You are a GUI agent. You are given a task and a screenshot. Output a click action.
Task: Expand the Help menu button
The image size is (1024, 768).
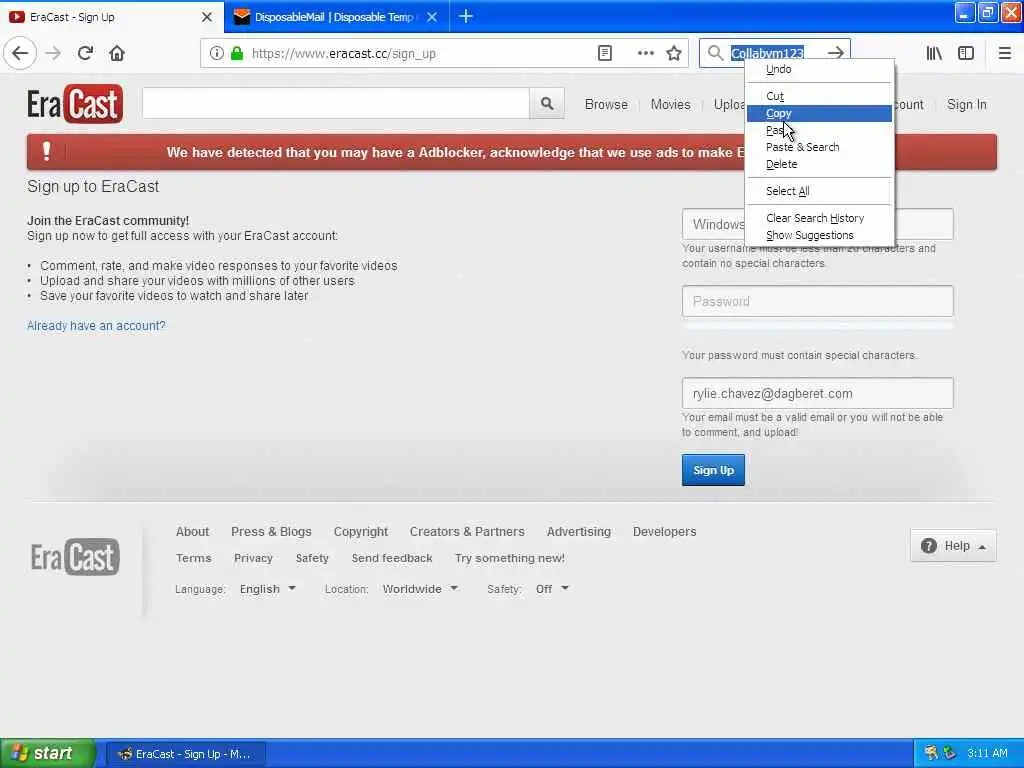pos(953,545)
